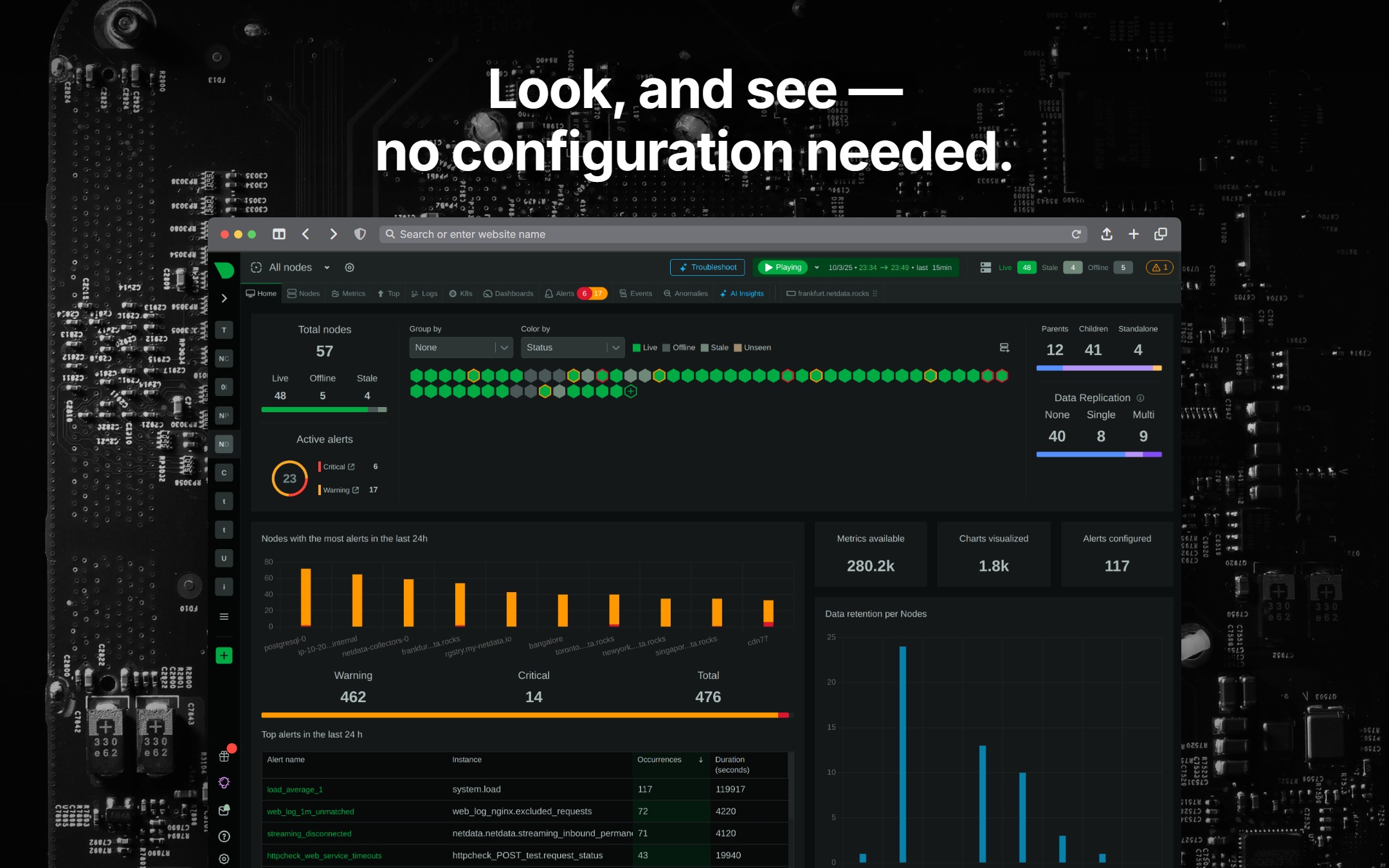Toggle the Live status legend item
Viewport: 1389px width, 868px height.
(x=645, y=348)
